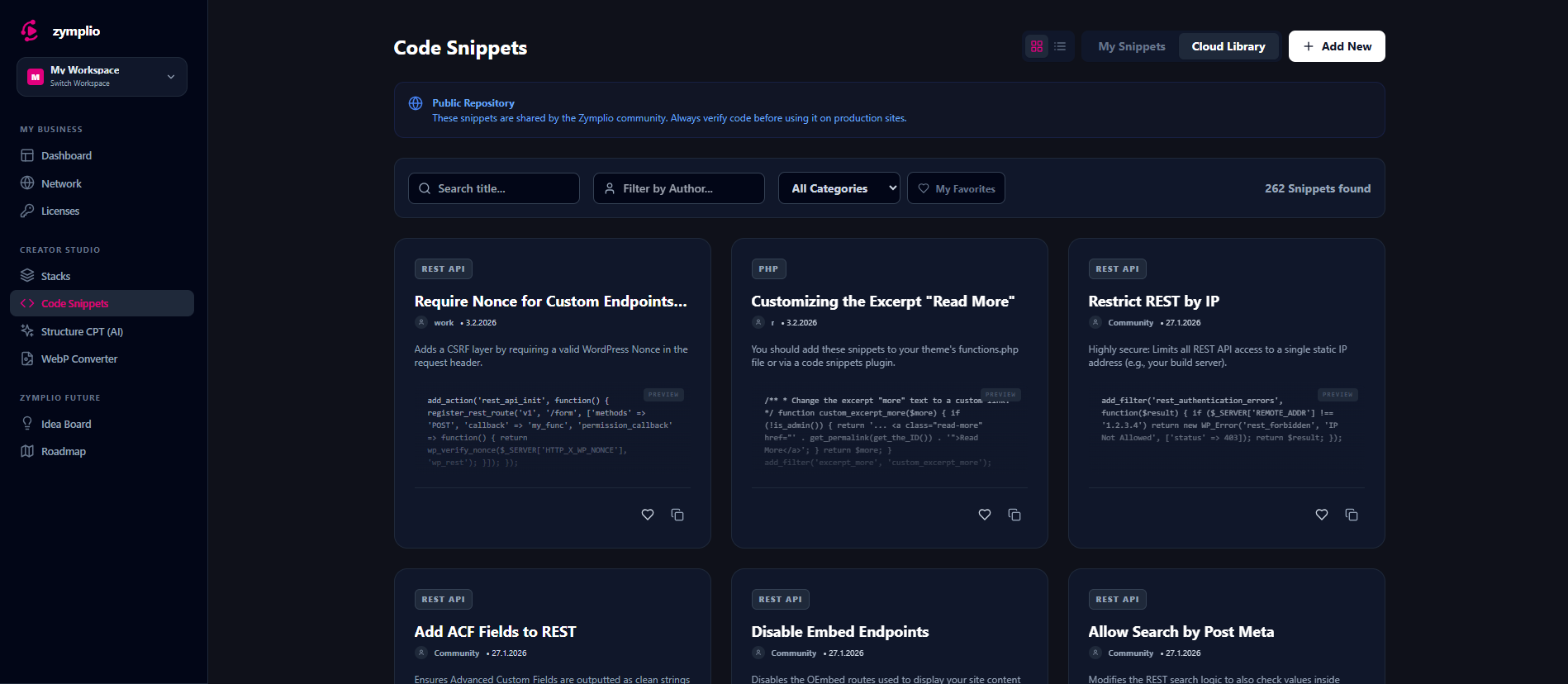Open the Restrict REST by IP snippet
The width and height of the screenshot is (1568, 684).
pyautogui.click(x=1153, y=302)
